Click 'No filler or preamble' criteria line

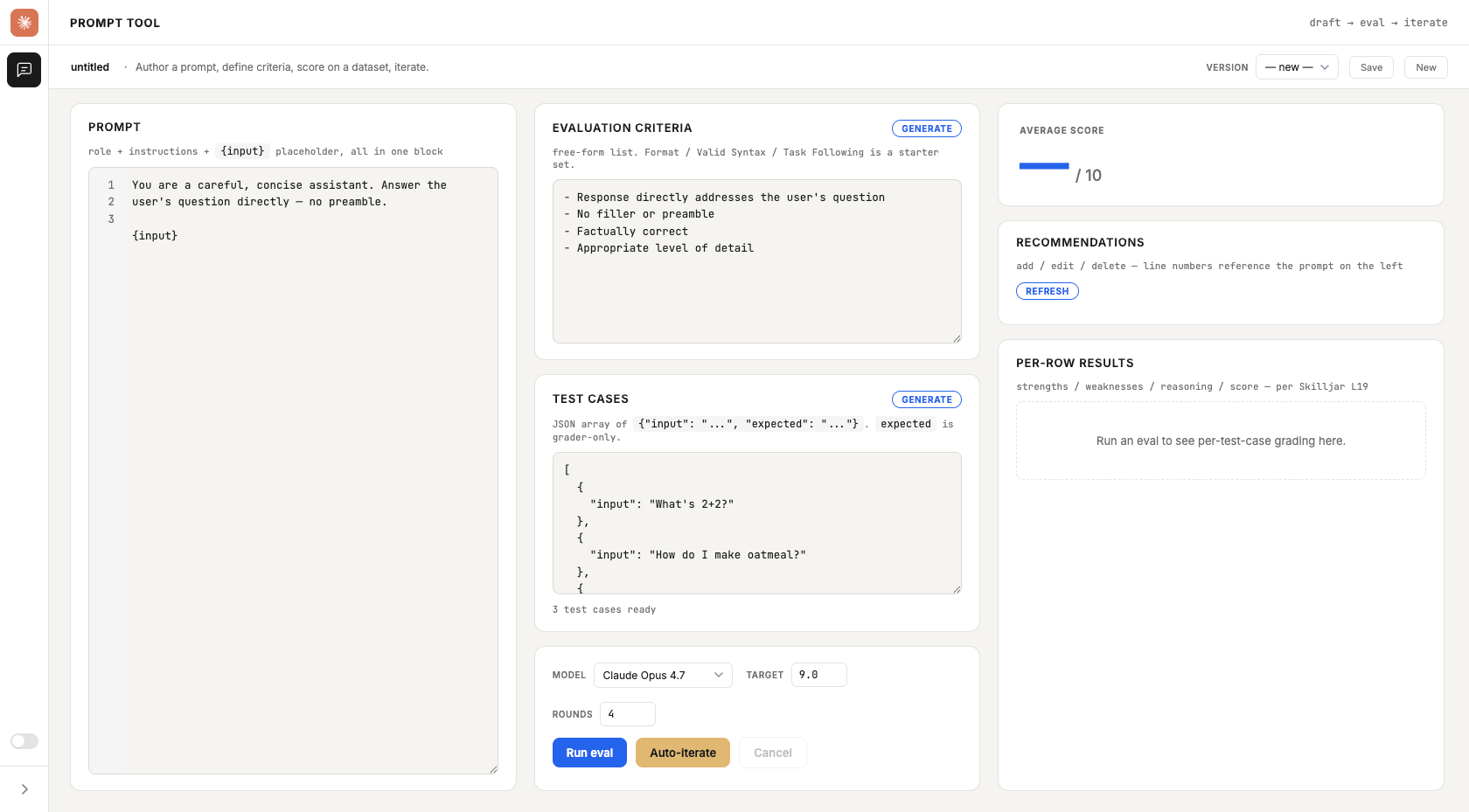(x=645, y=214)
